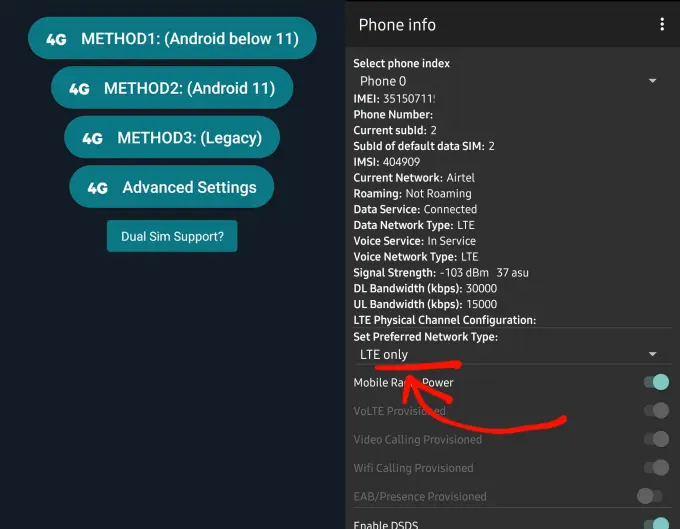
Task: Tap the Dual Sim Support? button
Action: (x=172, y=236)
